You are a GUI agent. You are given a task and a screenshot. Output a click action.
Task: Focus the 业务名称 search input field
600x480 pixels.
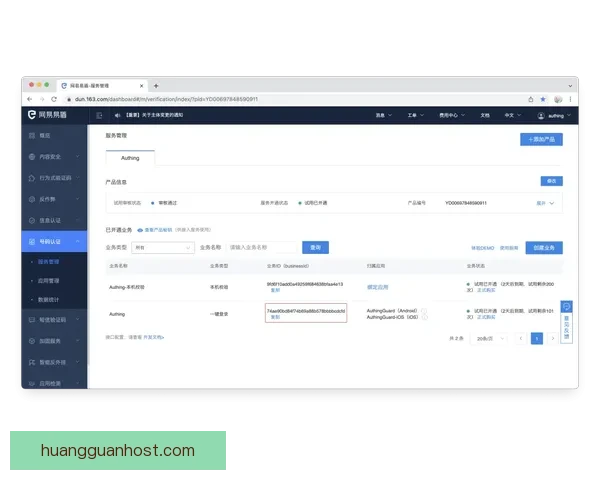click(262, 247)
